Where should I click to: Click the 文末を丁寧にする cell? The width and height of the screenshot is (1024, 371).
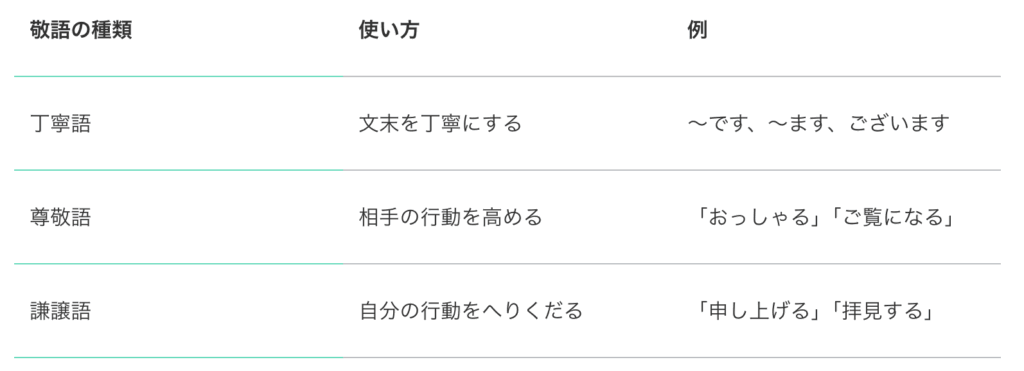pyautogui.click(x=440, y=123)
